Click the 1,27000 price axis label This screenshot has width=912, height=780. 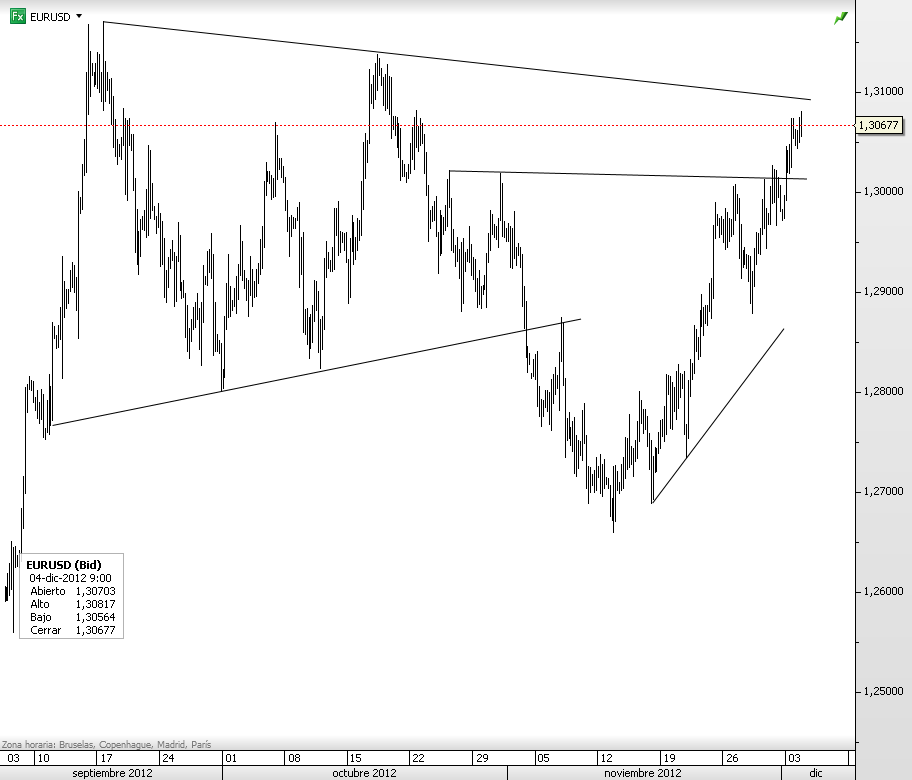click(x=884, y=491)
